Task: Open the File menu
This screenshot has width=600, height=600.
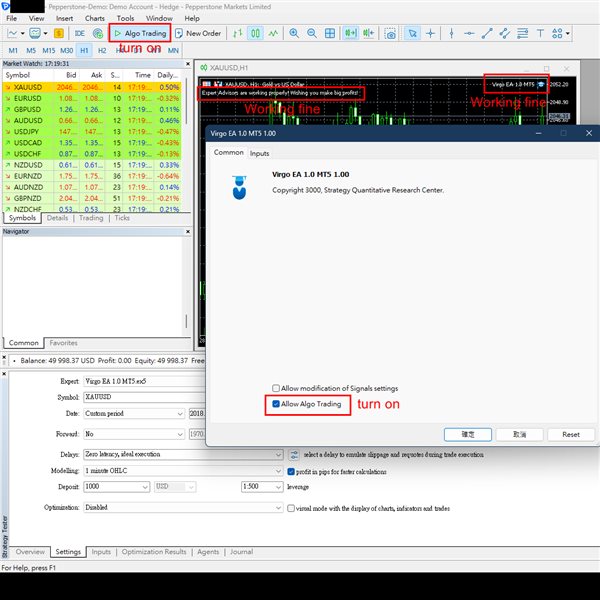Action: [11, 18]
